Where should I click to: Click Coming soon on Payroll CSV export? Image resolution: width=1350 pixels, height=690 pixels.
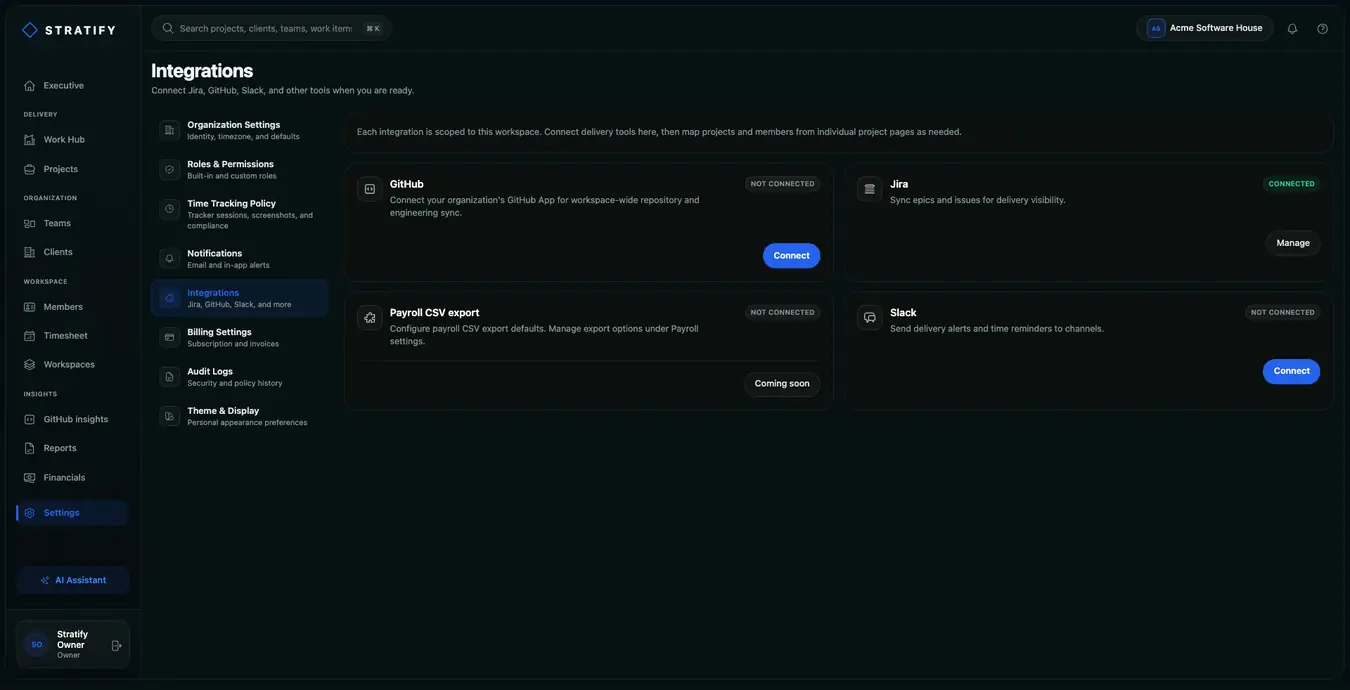click(782, 384)
